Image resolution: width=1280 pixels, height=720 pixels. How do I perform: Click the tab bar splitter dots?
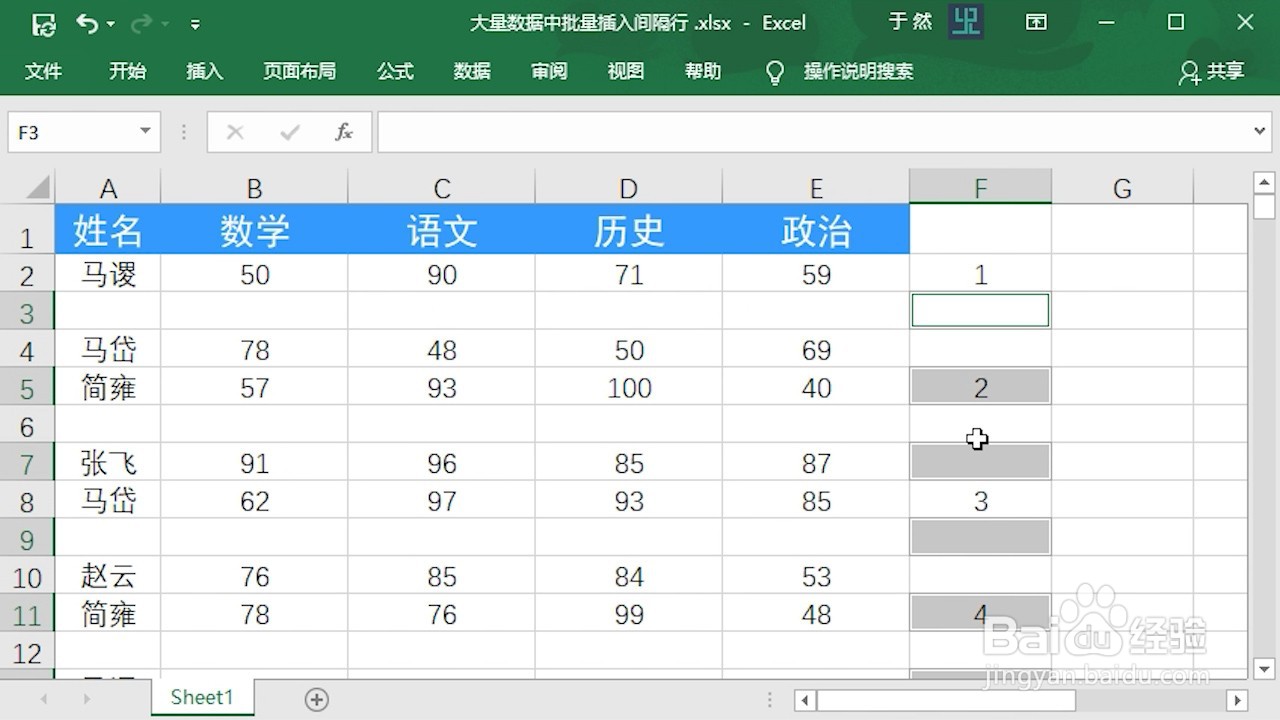tap(769, 700)
